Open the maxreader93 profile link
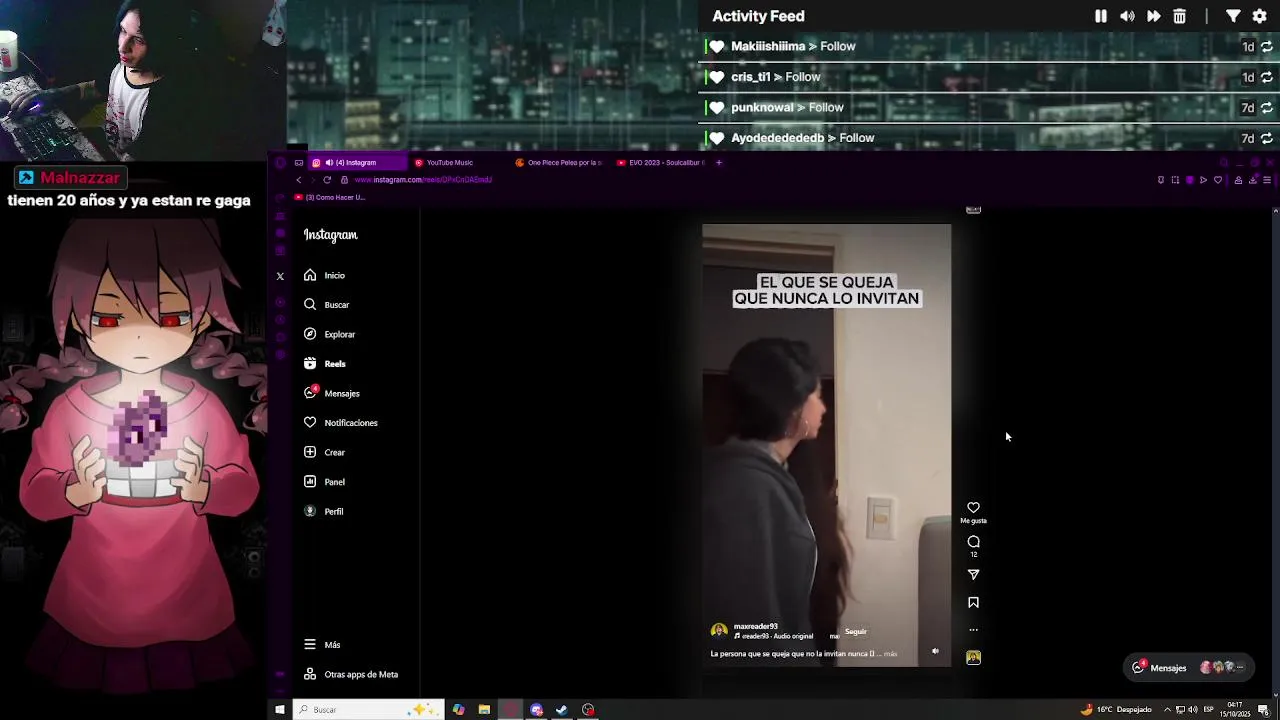The height and width of the screenshot is (720, 1280). click(755, 627)
